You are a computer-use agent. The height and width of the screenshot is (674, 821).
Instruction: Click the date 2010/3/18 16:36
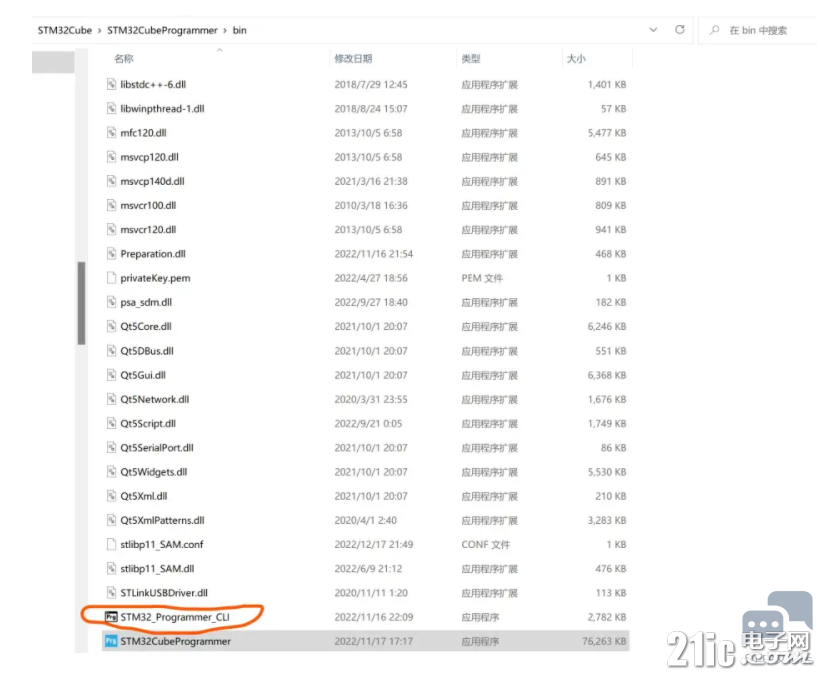tap(371, 205)
